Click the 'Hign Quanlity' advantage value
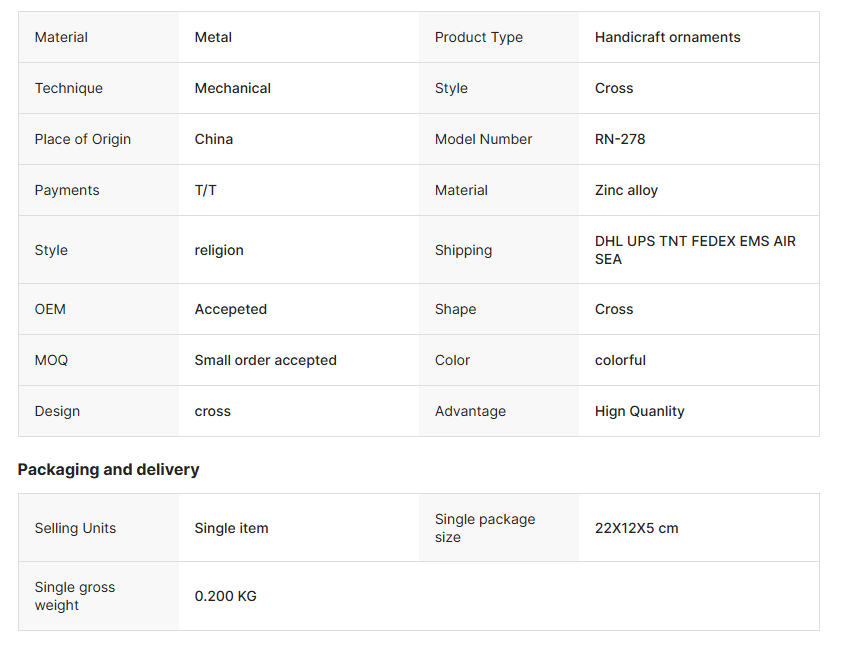Viewport: 858px width, 648px height. (639, 411)
